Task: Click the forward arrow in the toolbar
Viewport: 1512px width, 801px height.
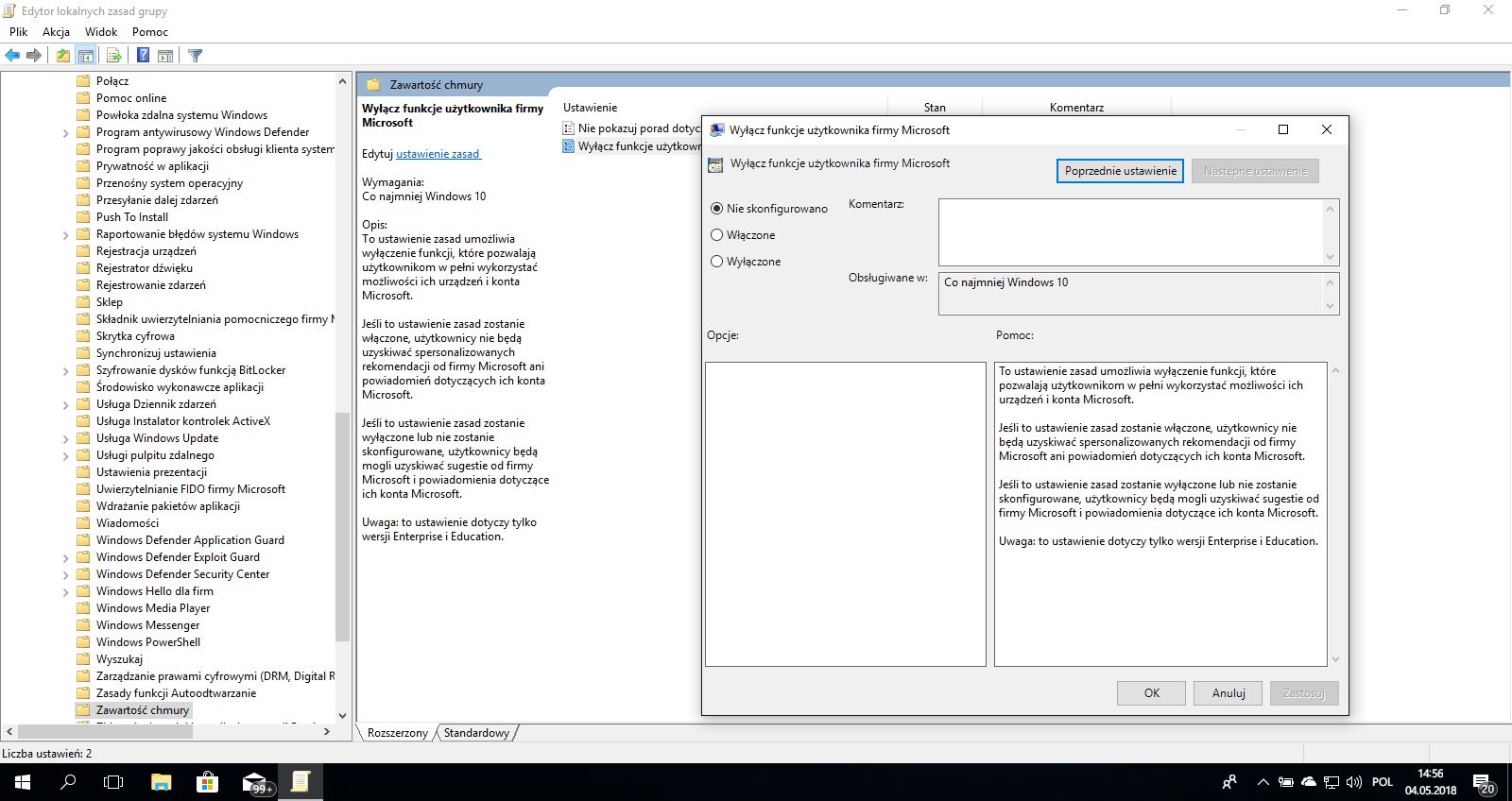Action: (x=34, y=56)
